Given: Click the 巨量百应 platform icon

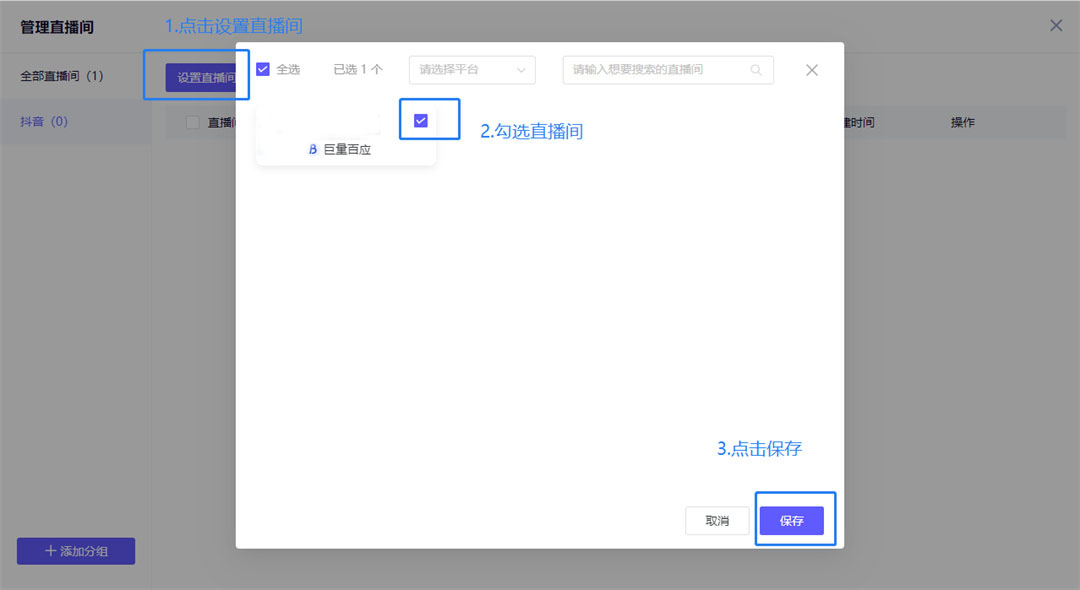Looking at the screenshot, I should (310, 149).
